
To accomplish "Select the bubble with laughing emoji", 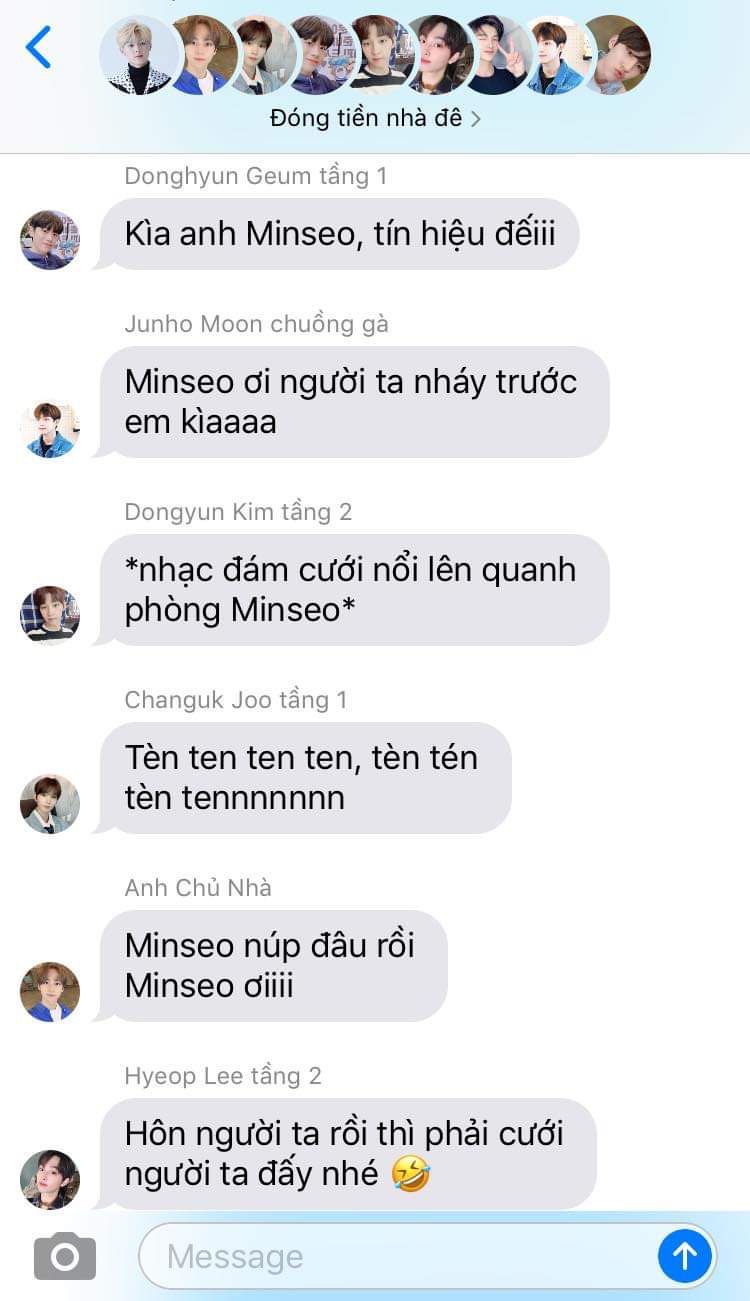I will pos(347,1154).
